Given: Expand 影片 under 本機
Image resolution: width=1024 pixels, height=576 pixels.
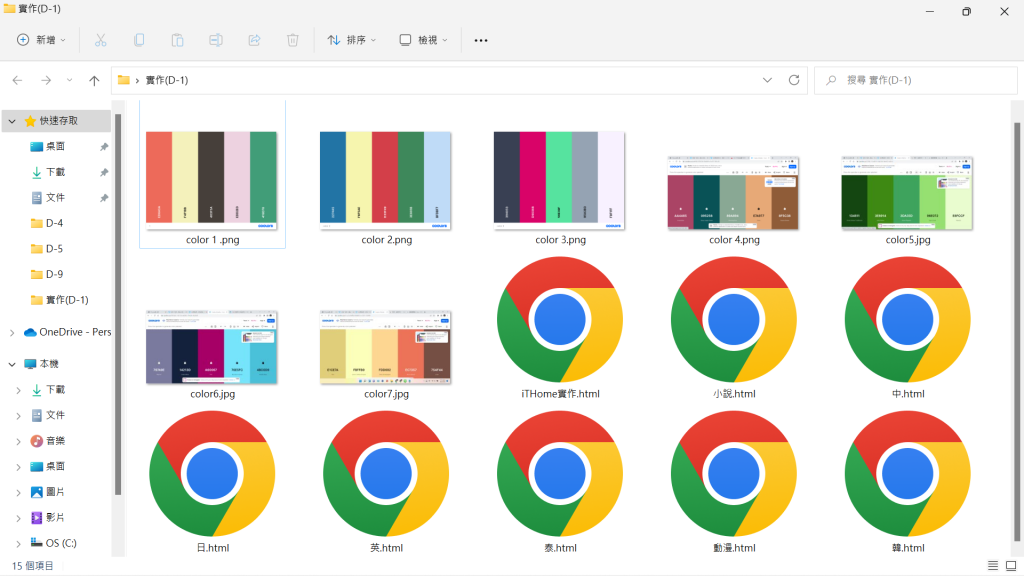Looking at the screenshot, I should pyautogui.click(x=18, y=518).
